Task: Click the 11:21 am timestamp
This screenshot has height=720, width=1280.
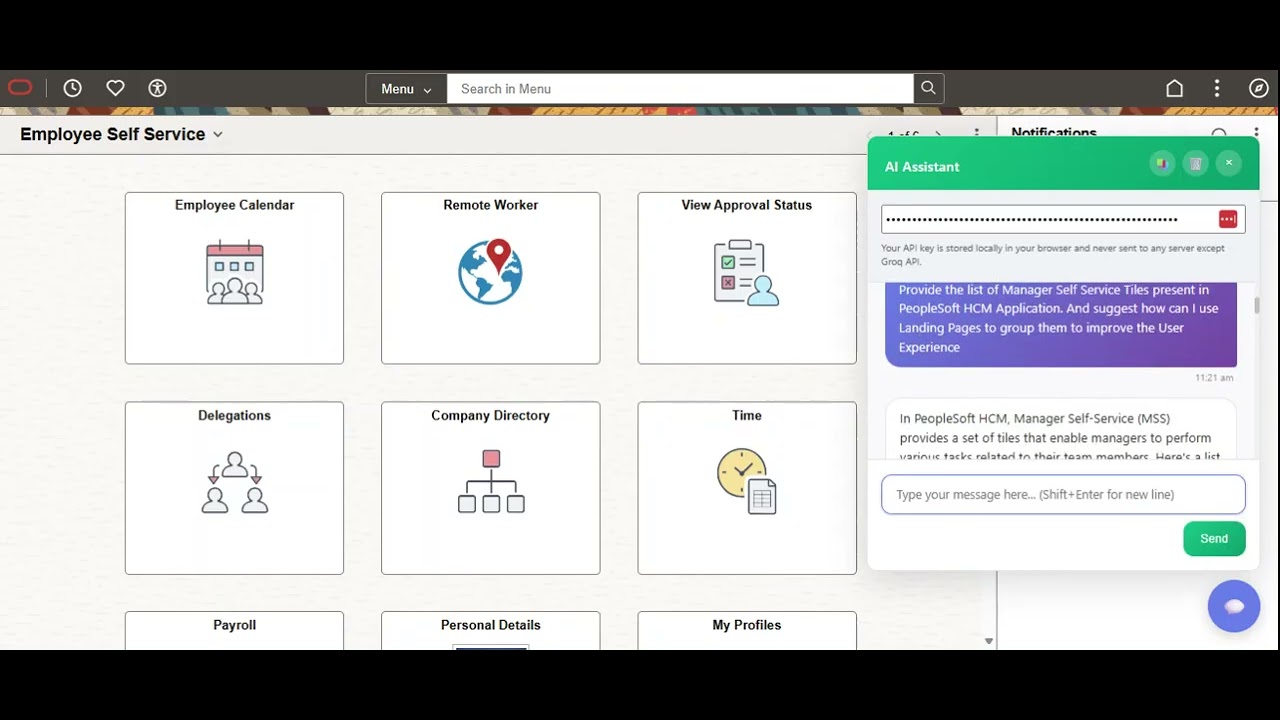Action: (x=1214, y=378)
